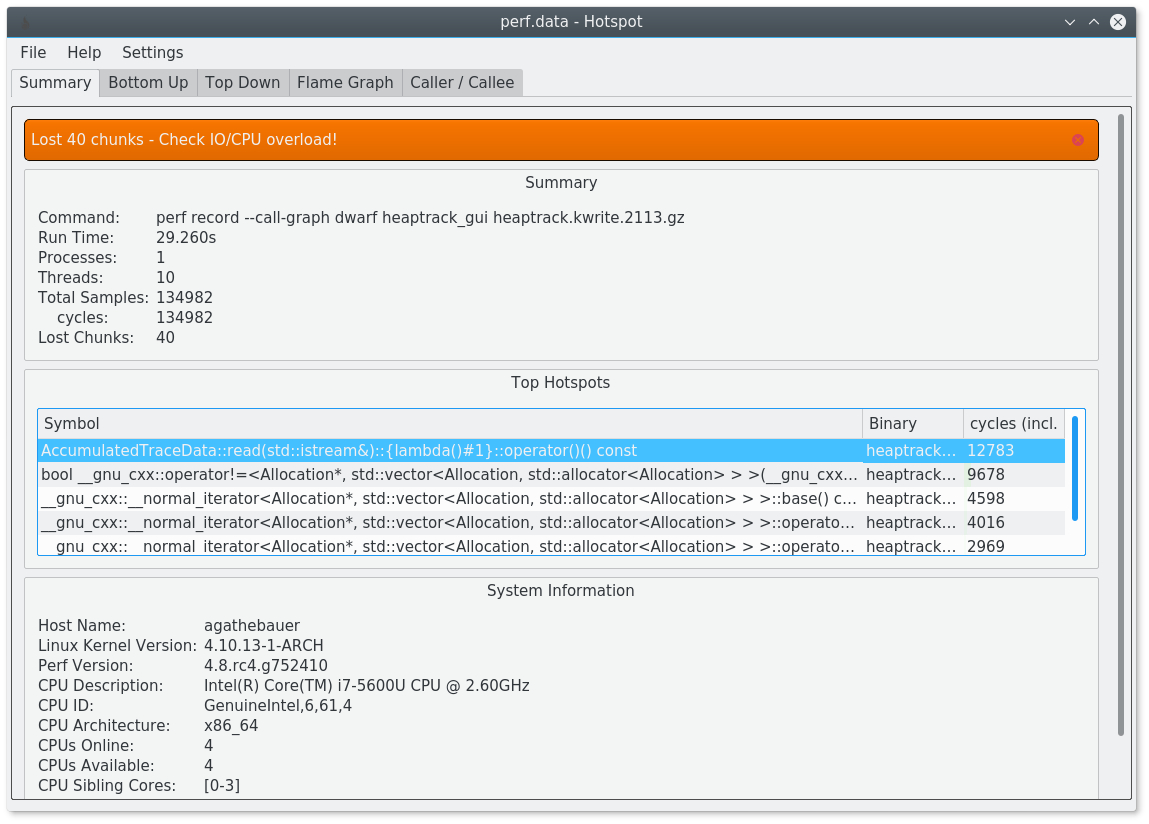1149x824 pixels.
Task: Click the CPU Description Intel Core i7-5600U
Action: tap(366, 686)
